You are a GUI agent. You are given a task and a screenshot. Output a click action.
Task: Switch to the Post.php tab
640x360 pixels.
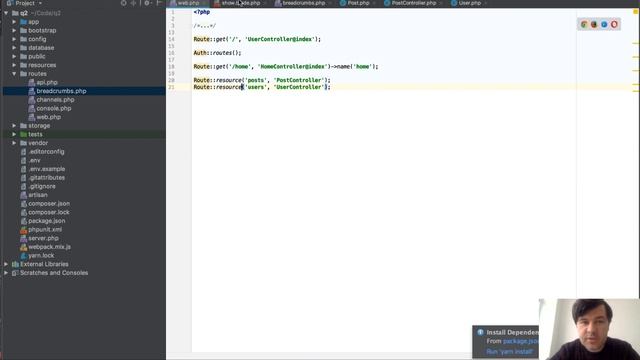pyautogui.click(x=358, y=3)
